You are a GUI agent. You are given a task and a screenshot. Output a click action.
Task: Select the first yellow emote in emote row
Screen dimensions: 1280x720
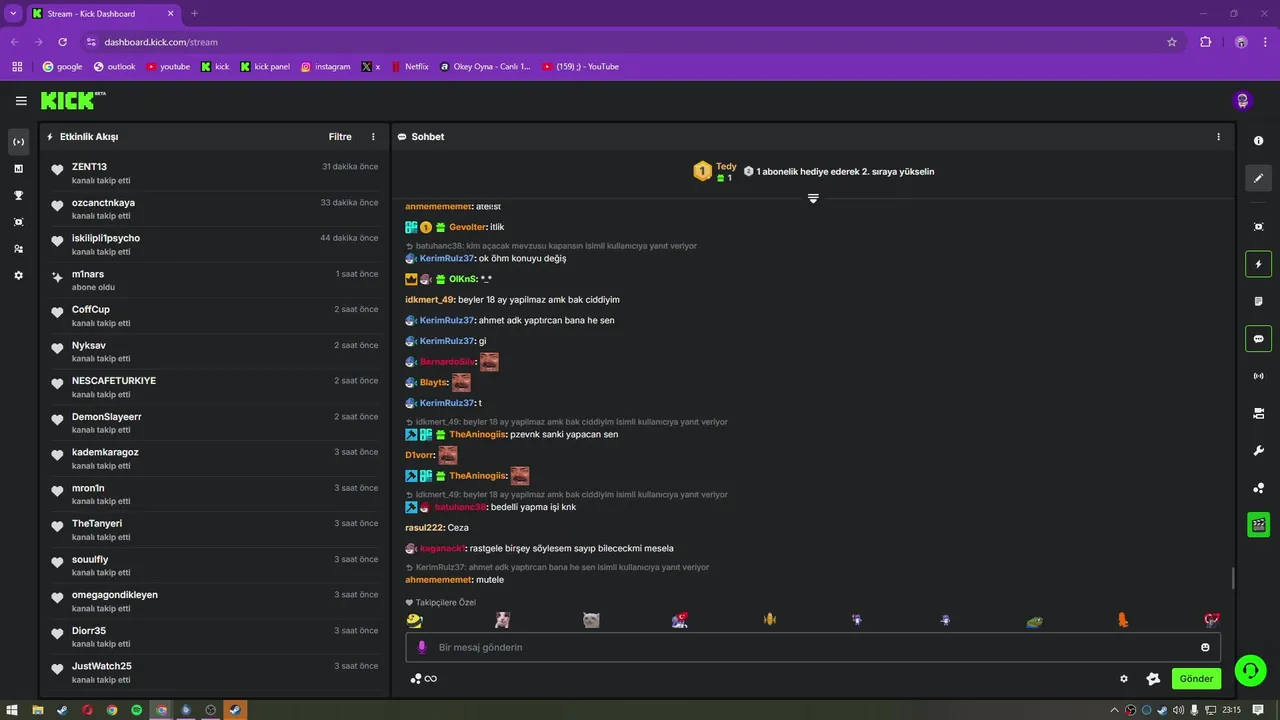(414, 620)
